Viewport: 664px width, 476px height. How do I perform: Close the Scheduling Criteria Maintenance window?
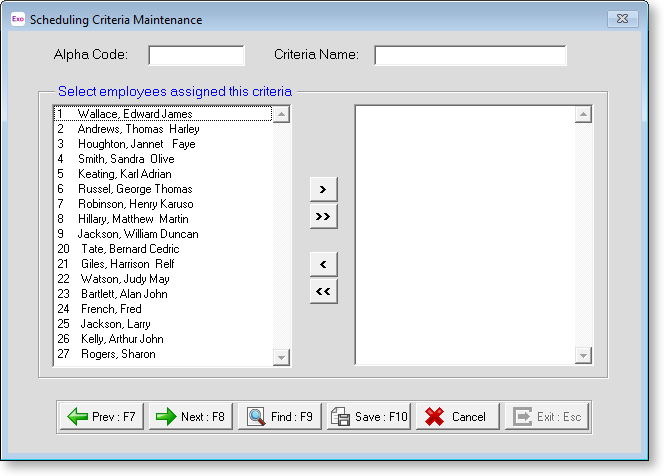[x=622, y=19]
